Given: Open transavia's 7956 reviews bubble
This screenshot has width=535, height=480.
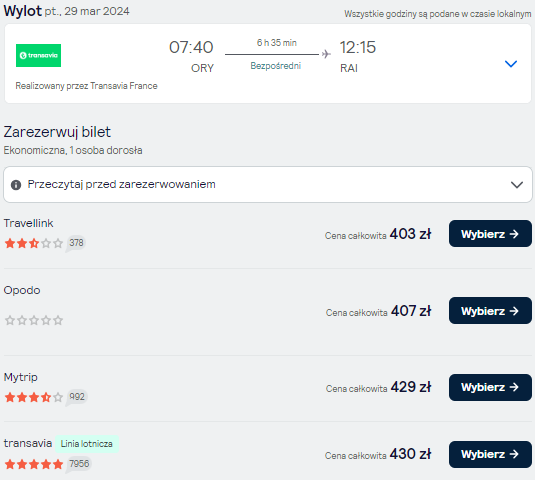Looking at the screenshot, I should coord(79,464).
